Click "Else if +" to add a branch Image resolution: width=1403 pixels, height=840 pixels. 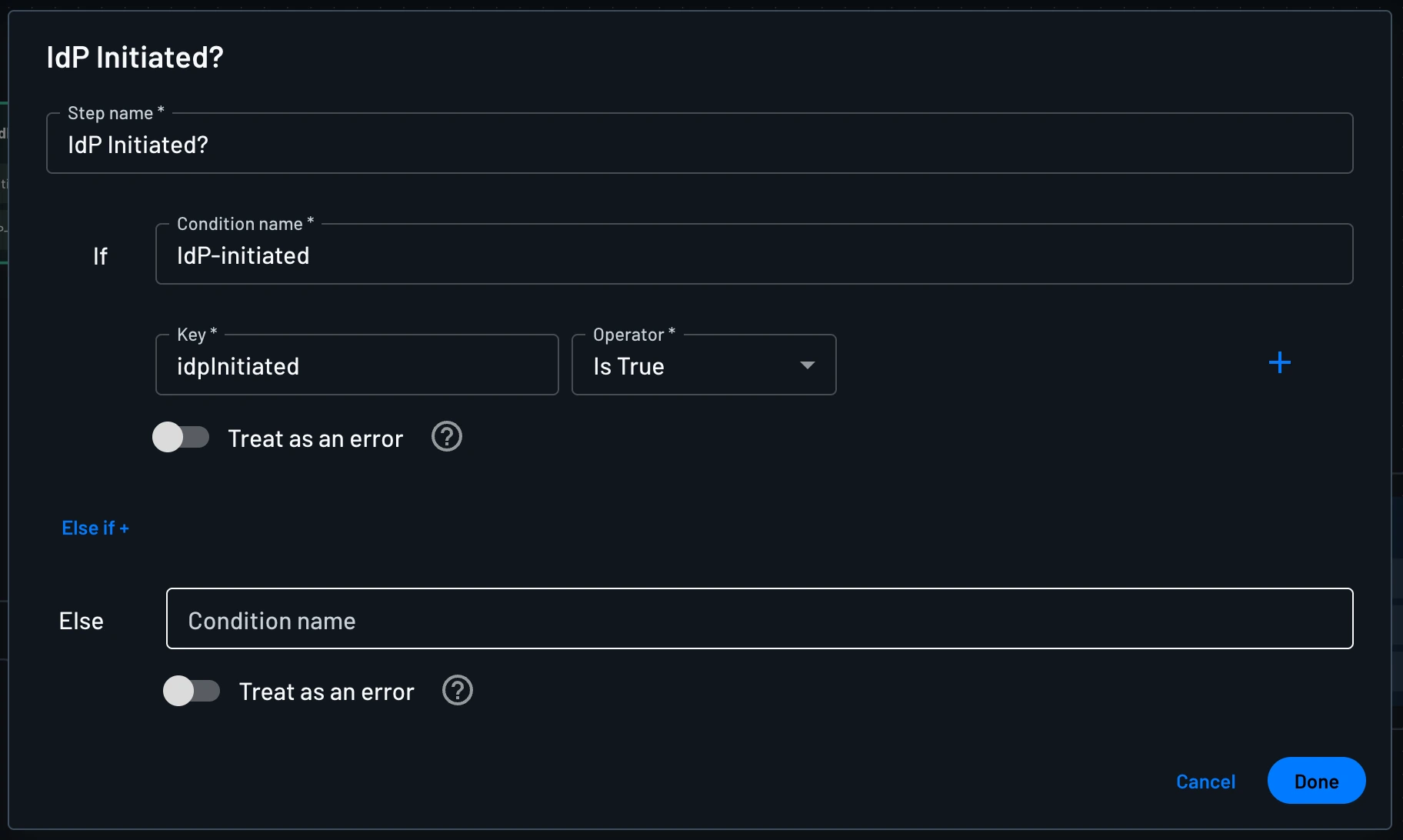[x=95, y=528]
